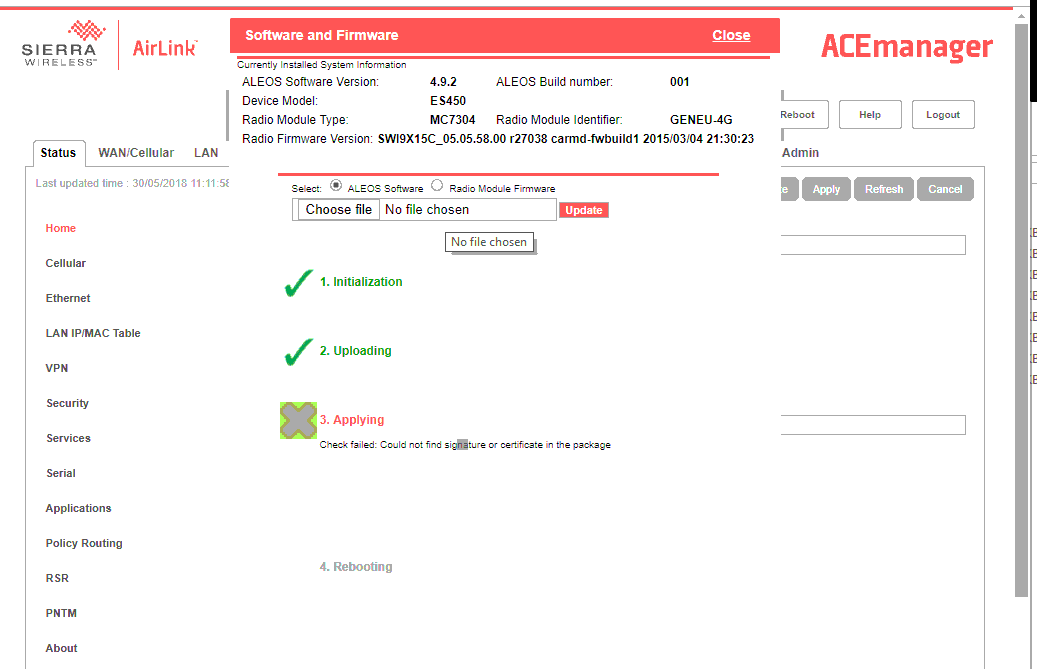Click the Refresh button
The height and width of the screenshot is (669, 1037).
click(884, 189)
